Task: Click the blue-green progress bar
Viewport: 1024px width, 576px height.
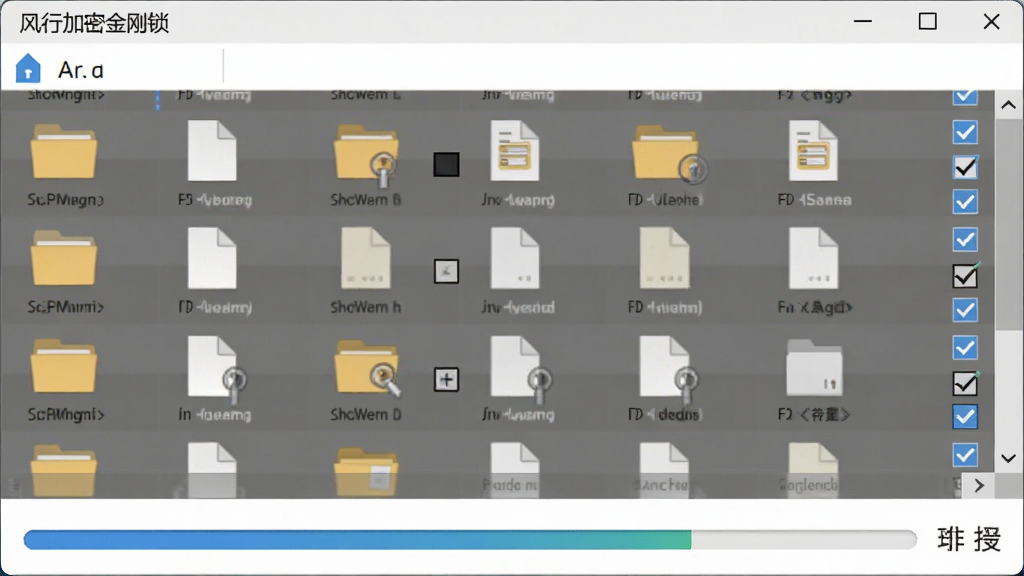Action: pyautogui.click(x=470, y=539)
